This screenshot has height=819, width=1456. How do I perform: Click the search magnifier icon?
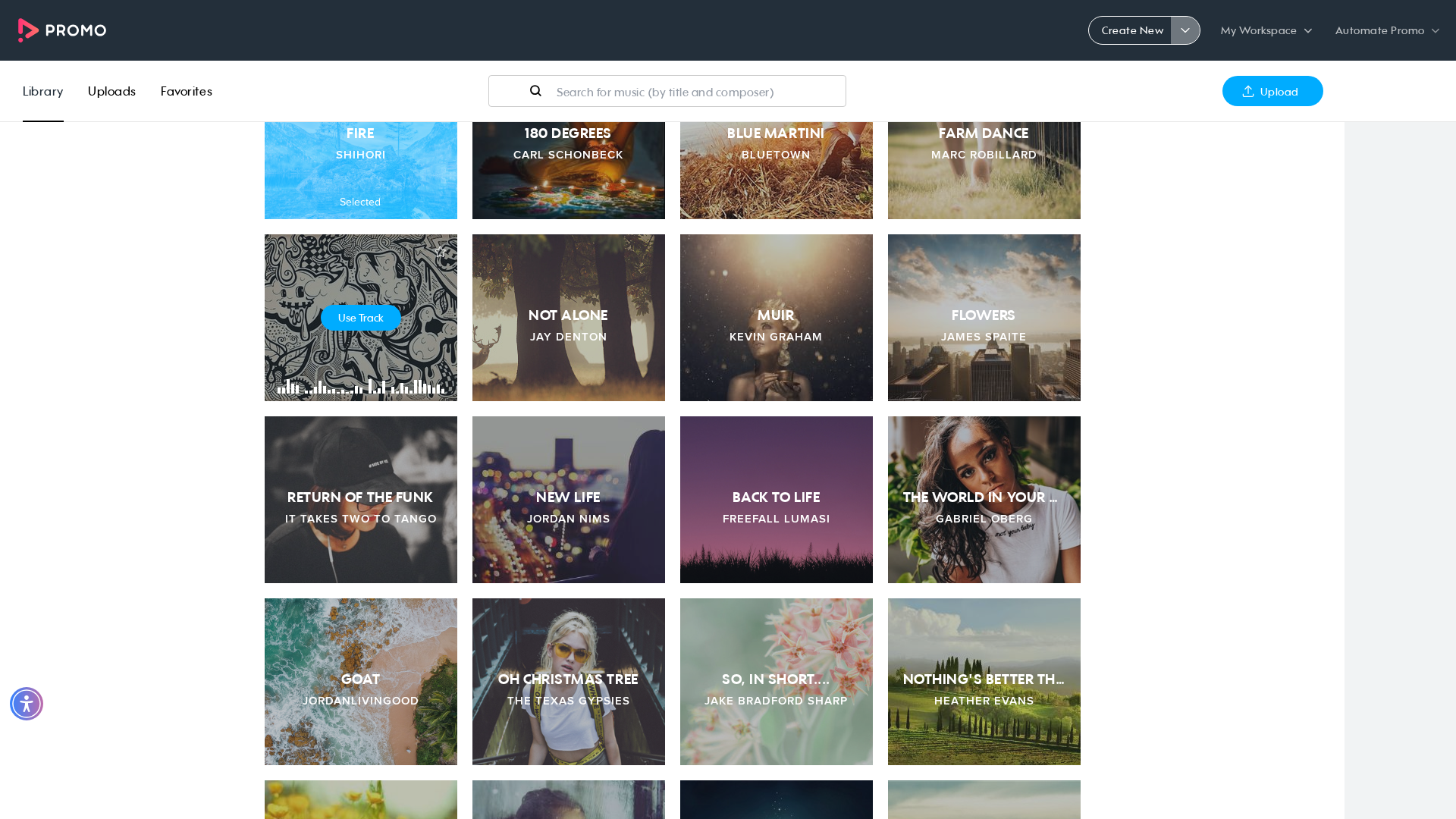coord(535,91)
